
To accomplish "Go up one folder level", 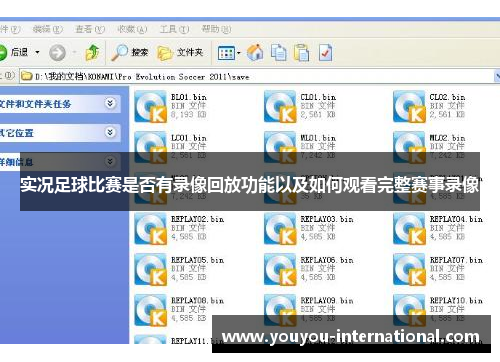I will 92,52.
